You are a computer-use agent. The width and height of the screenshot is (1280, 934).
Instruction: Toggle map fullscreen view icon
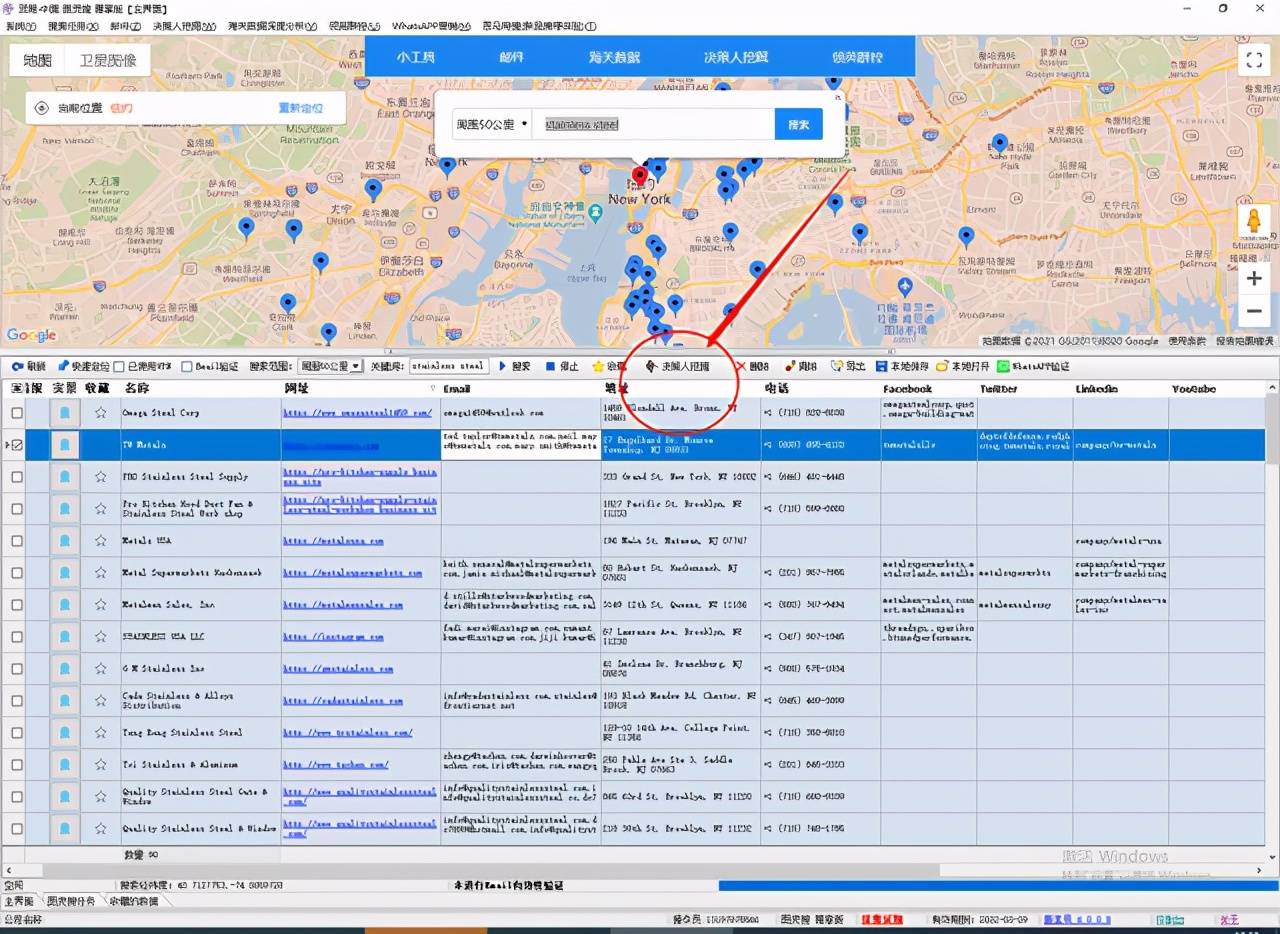pos(1254,60)
